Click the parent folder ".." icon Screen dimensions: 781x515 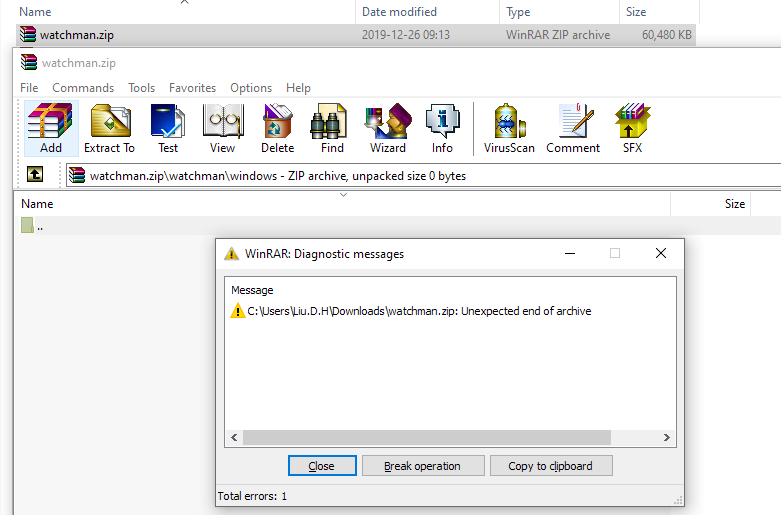pyautogui.click(x=27, y=225)
